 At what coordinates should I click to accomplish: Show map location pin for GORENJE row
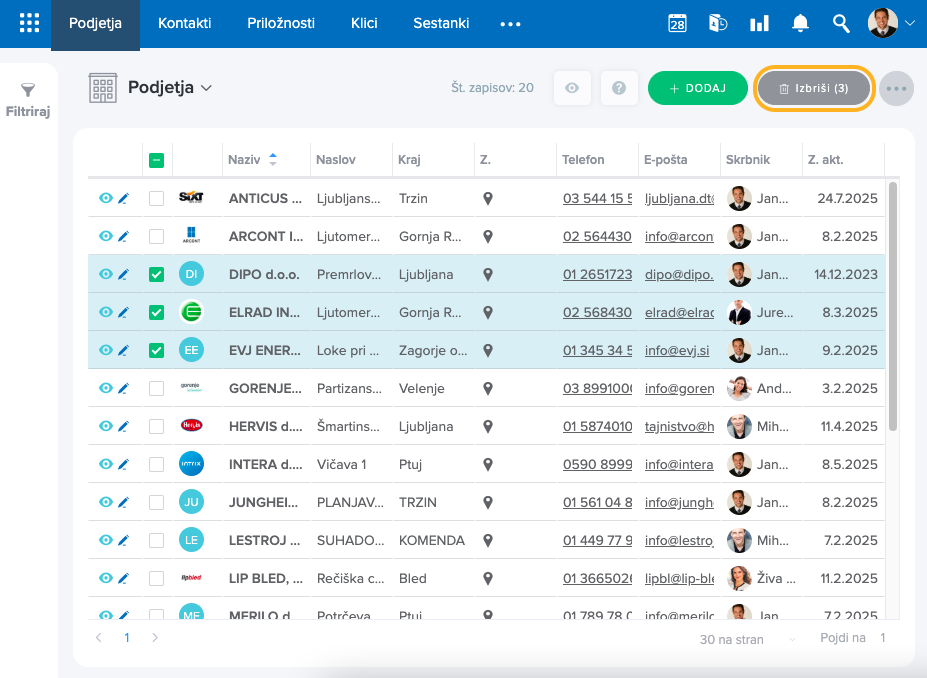488,388
